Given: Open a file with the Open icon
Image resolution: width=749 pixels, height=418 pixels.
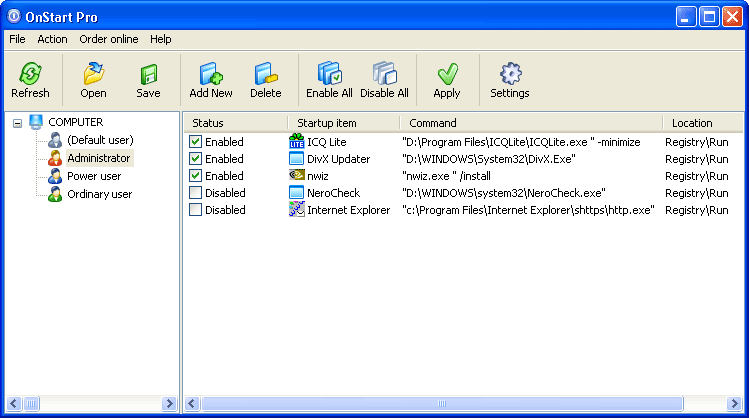Looking at the screenshot, I should point(94,73).
